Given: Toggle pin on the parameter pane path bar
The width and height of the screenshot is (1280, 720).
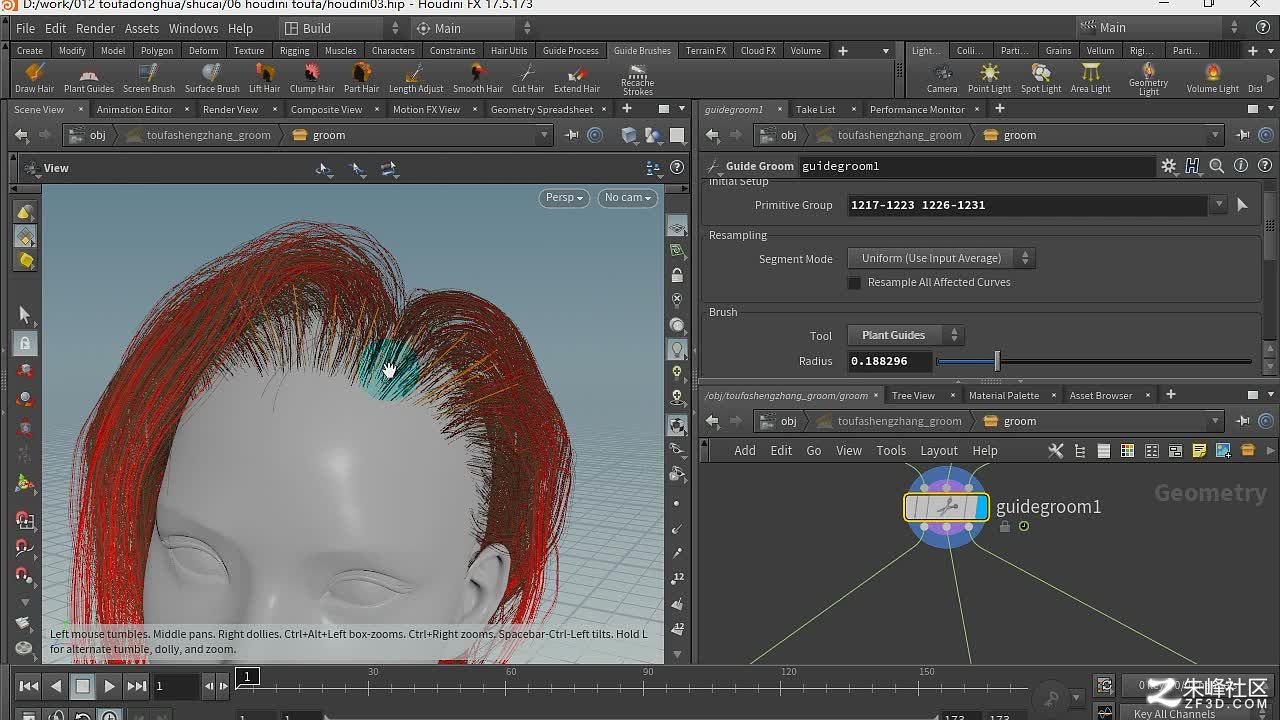Looking at the screenshot, I should (x=1242, y=135).
